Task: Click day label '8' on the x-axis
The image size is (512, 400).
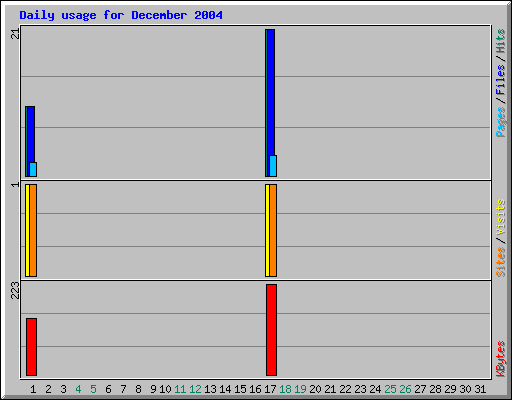Action: click(138, 389)
